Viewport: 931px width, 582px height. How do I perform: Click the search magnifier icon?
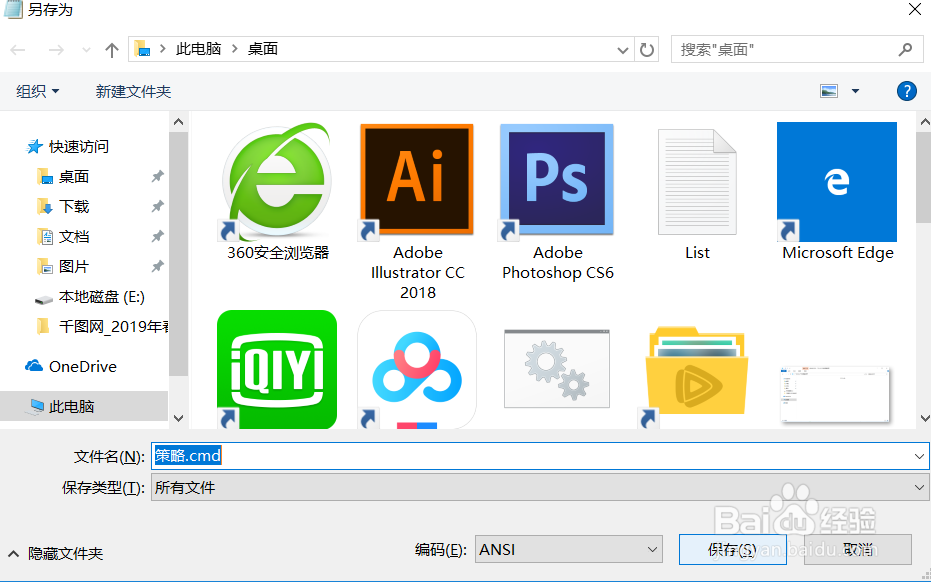click(x=905, y=50)
